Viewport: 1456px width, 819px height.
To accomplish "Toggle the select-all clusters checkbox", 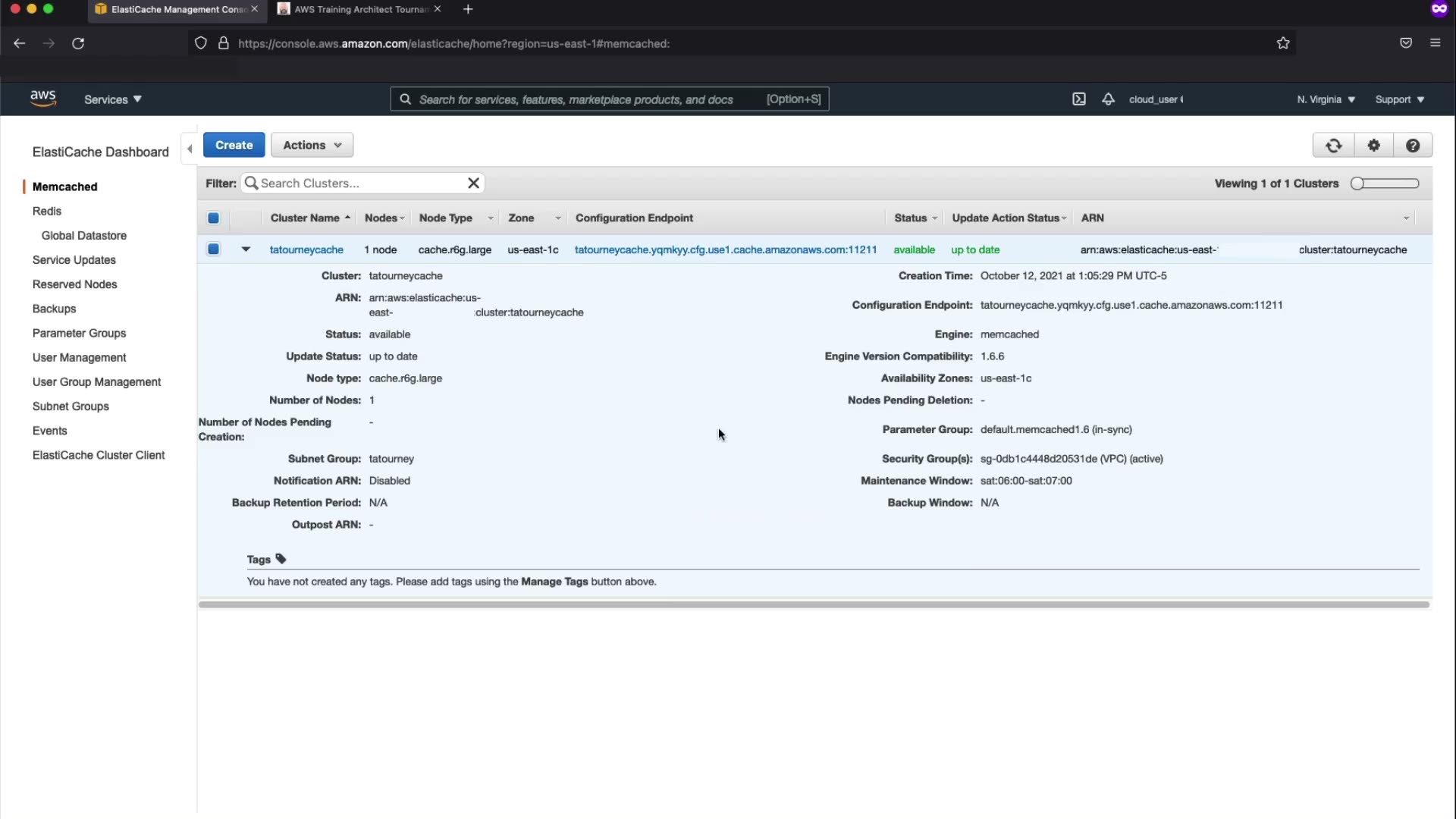I will coord(214,218).
